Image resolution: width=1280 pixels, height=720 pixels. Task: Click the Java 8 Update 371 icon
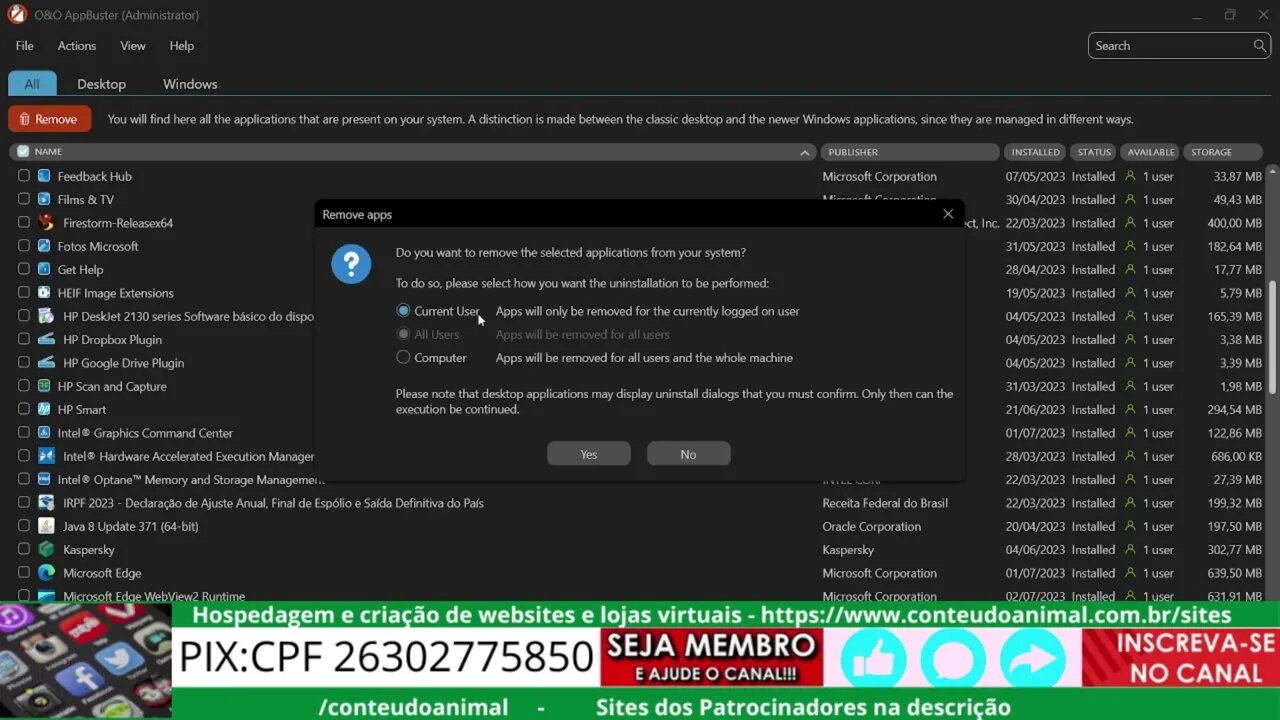point(46,526)
